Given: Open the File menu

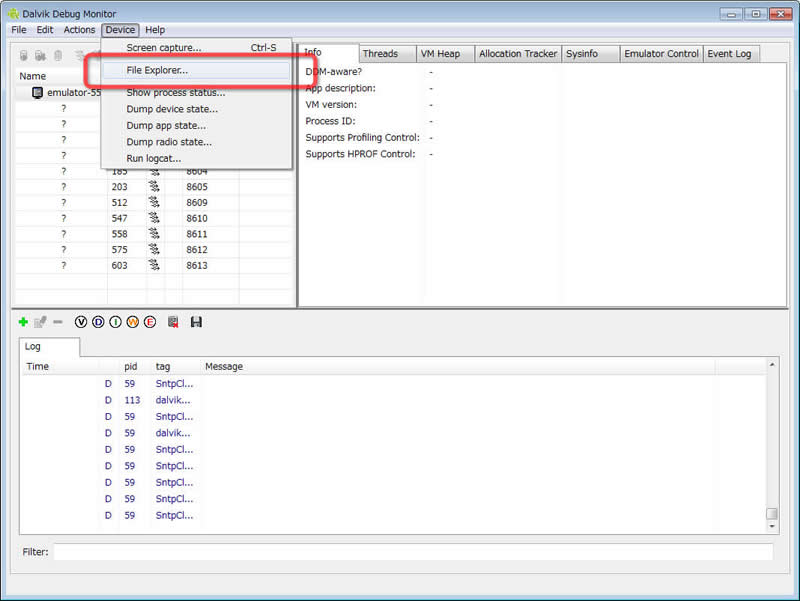Looking at the screenshot, I should (19, 30).
